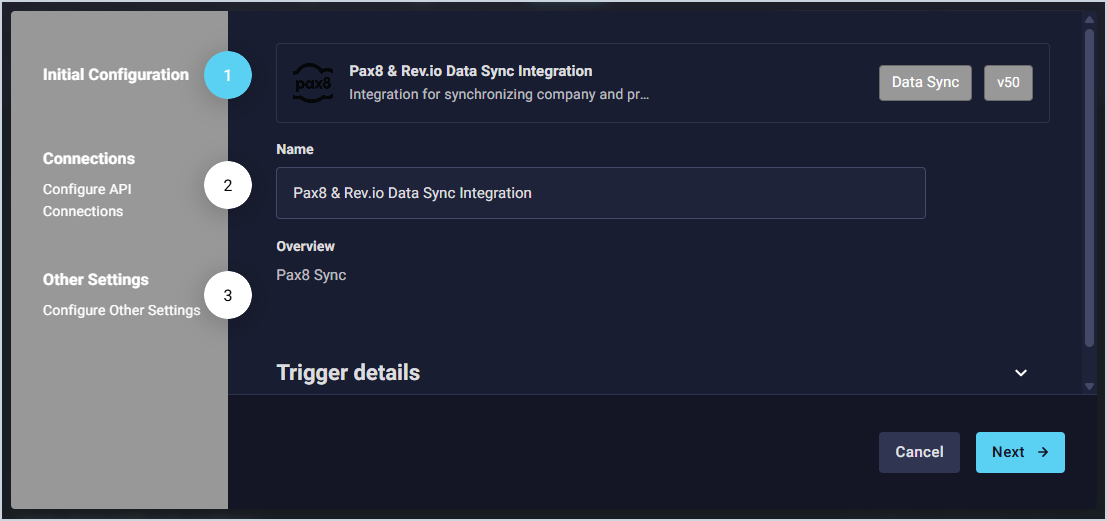The image size is (1107, 521).
Task: Click the scroll down arrow
Action: point(1090,386)
